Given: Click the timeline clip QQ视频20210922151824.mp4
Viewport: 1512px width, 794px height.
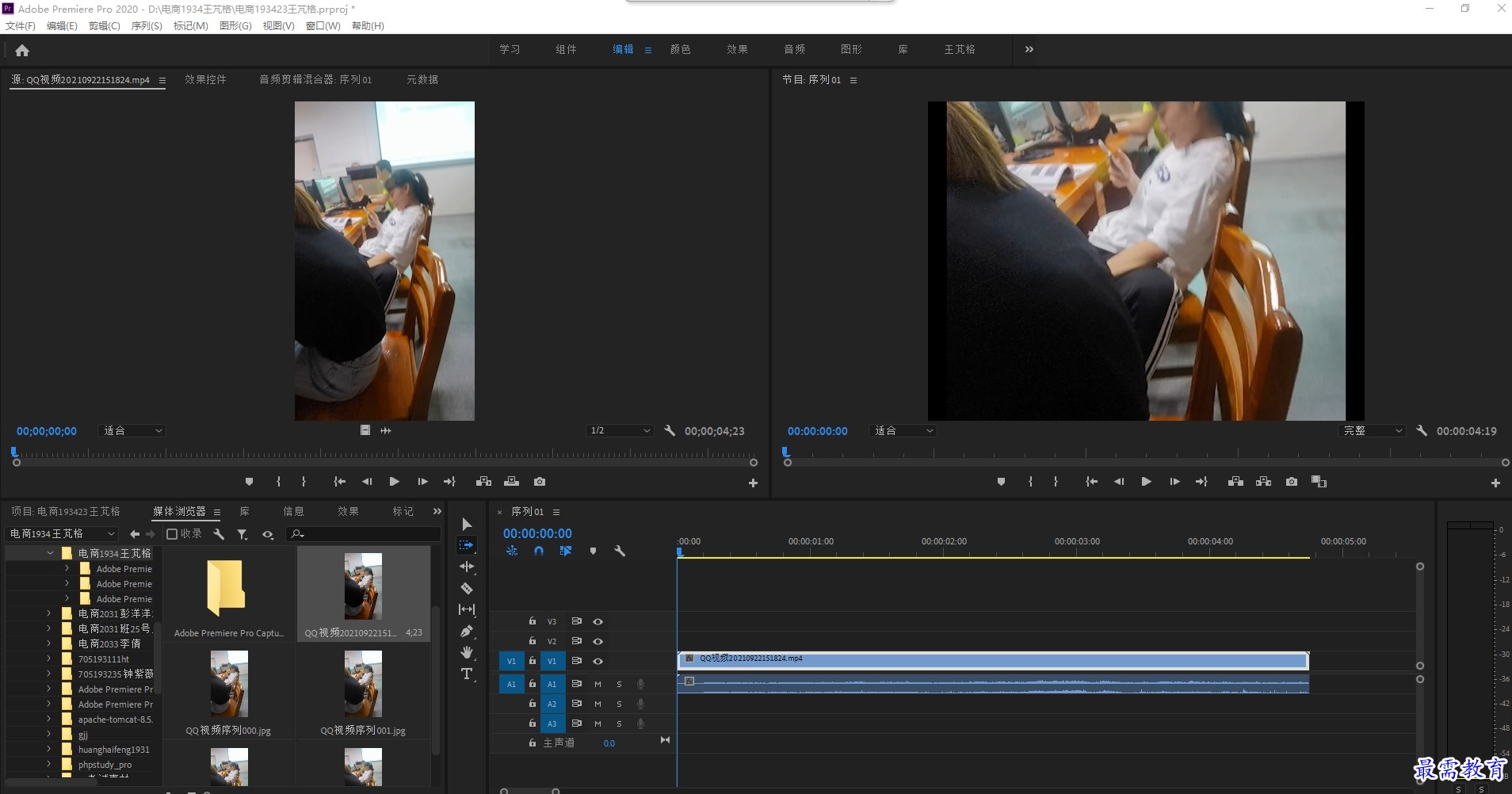Looking at the screenshot, I should pos(992,660).
